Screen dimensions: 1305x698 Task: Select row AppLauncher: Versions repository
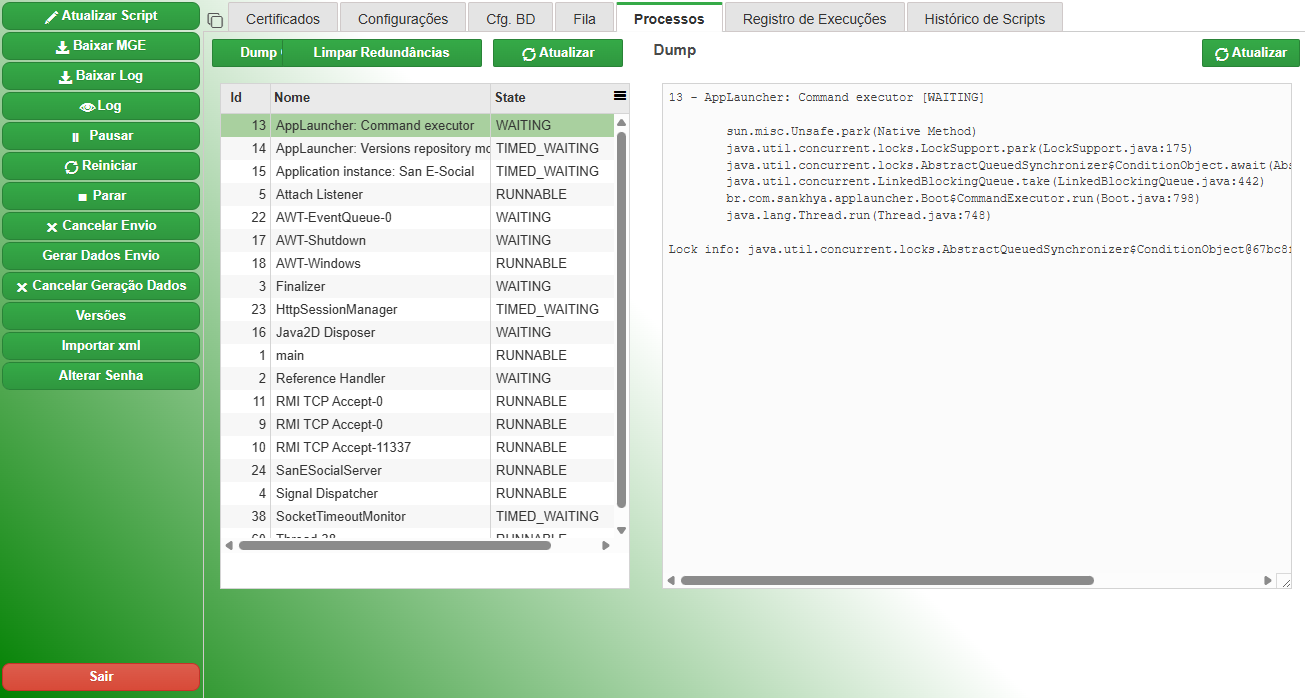click(x=418, y=149)
